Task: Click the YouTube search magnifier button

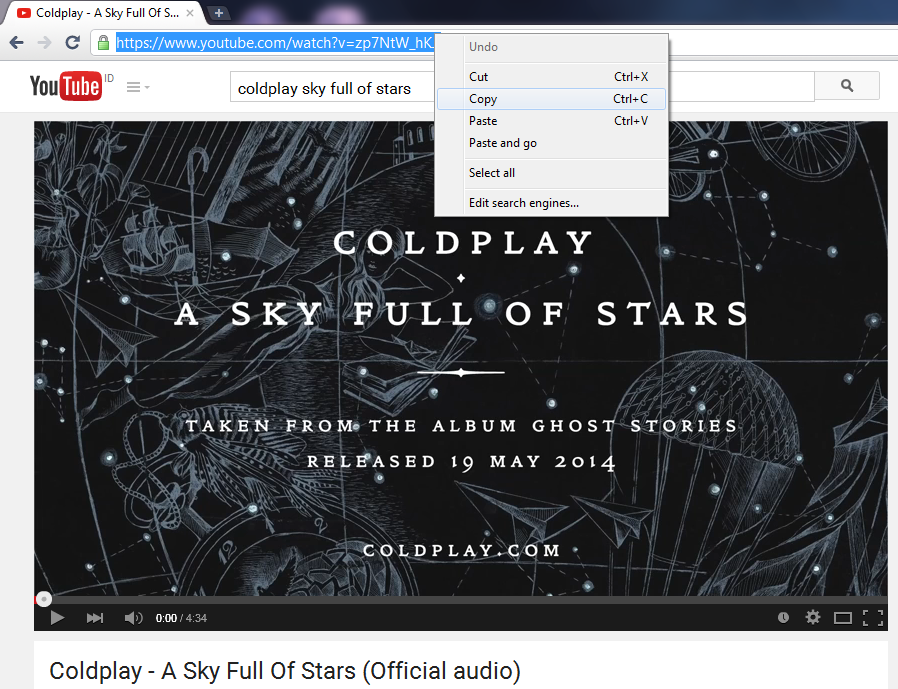Action: pos(847,86)
